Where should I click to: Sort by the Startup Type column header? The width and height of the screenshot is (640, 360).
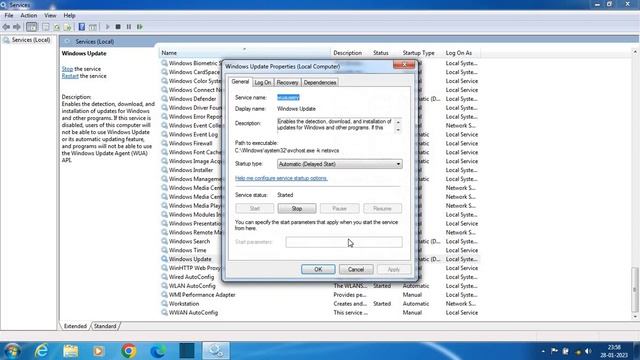tap(421, 53)
